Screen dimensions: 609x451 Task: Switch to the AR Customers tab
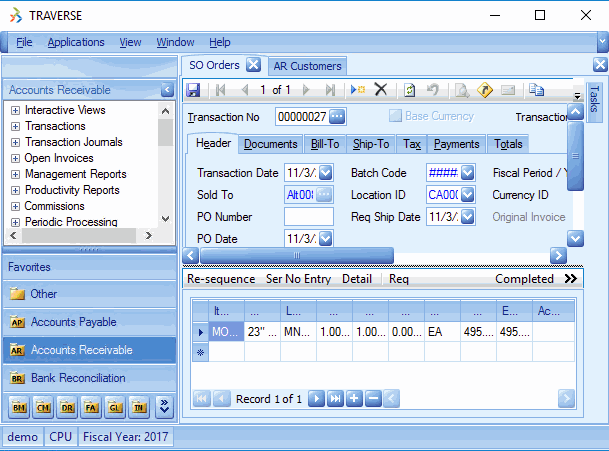click(x=307, y=66)
